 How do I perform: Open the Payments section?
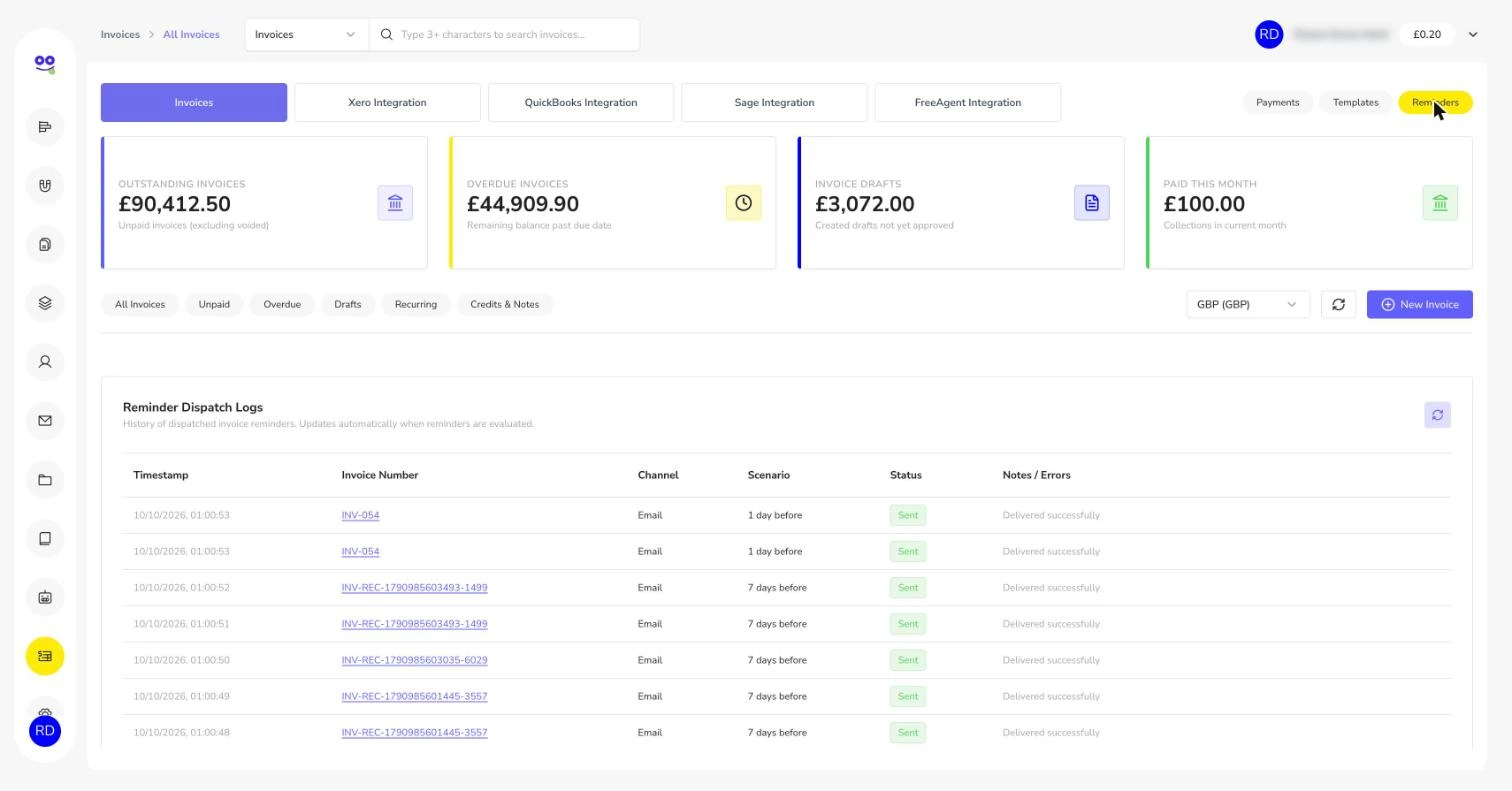pos(1278,102)
